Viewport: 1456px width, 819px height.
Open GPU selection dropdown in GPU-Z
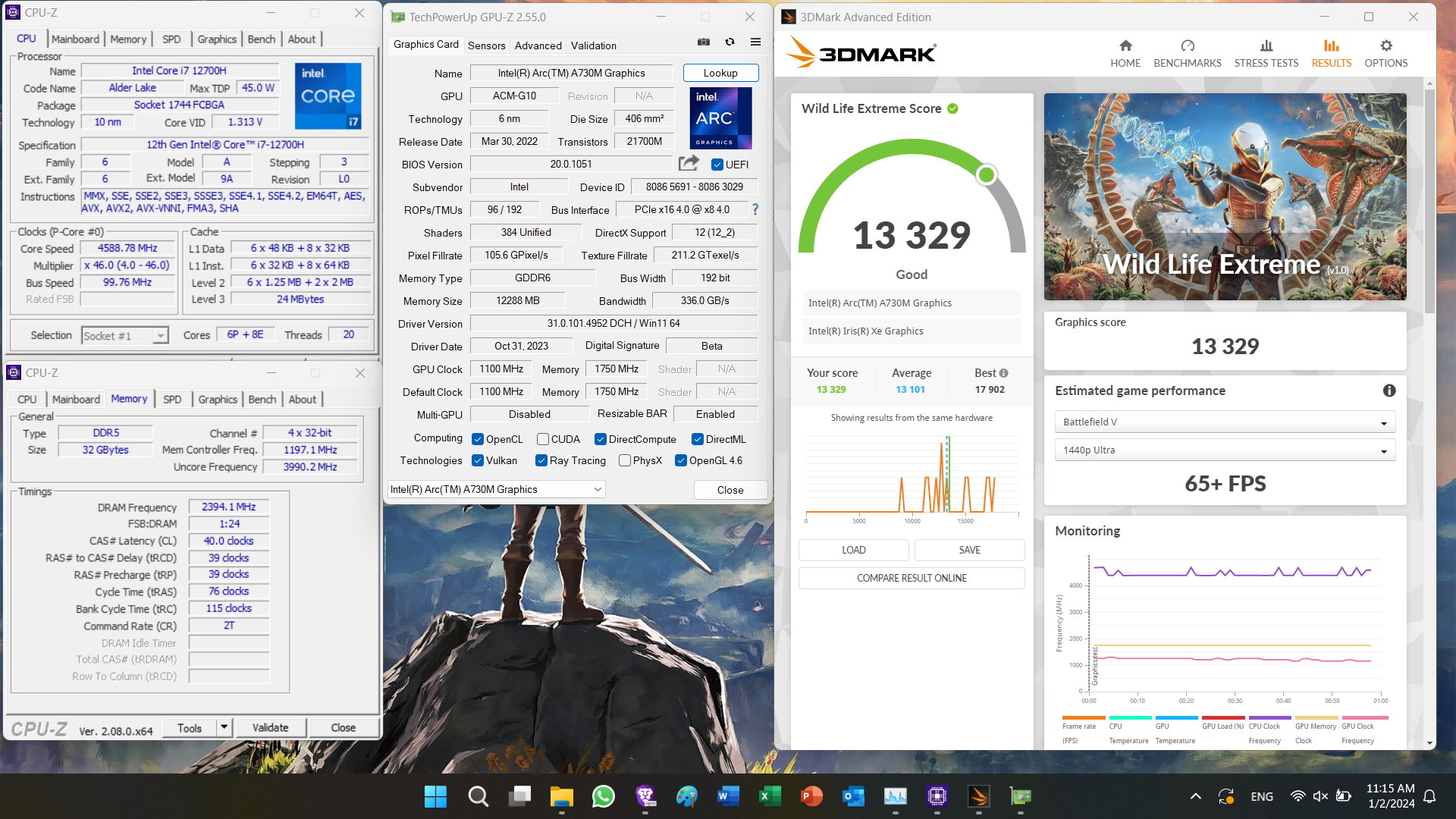coord(497,489)
